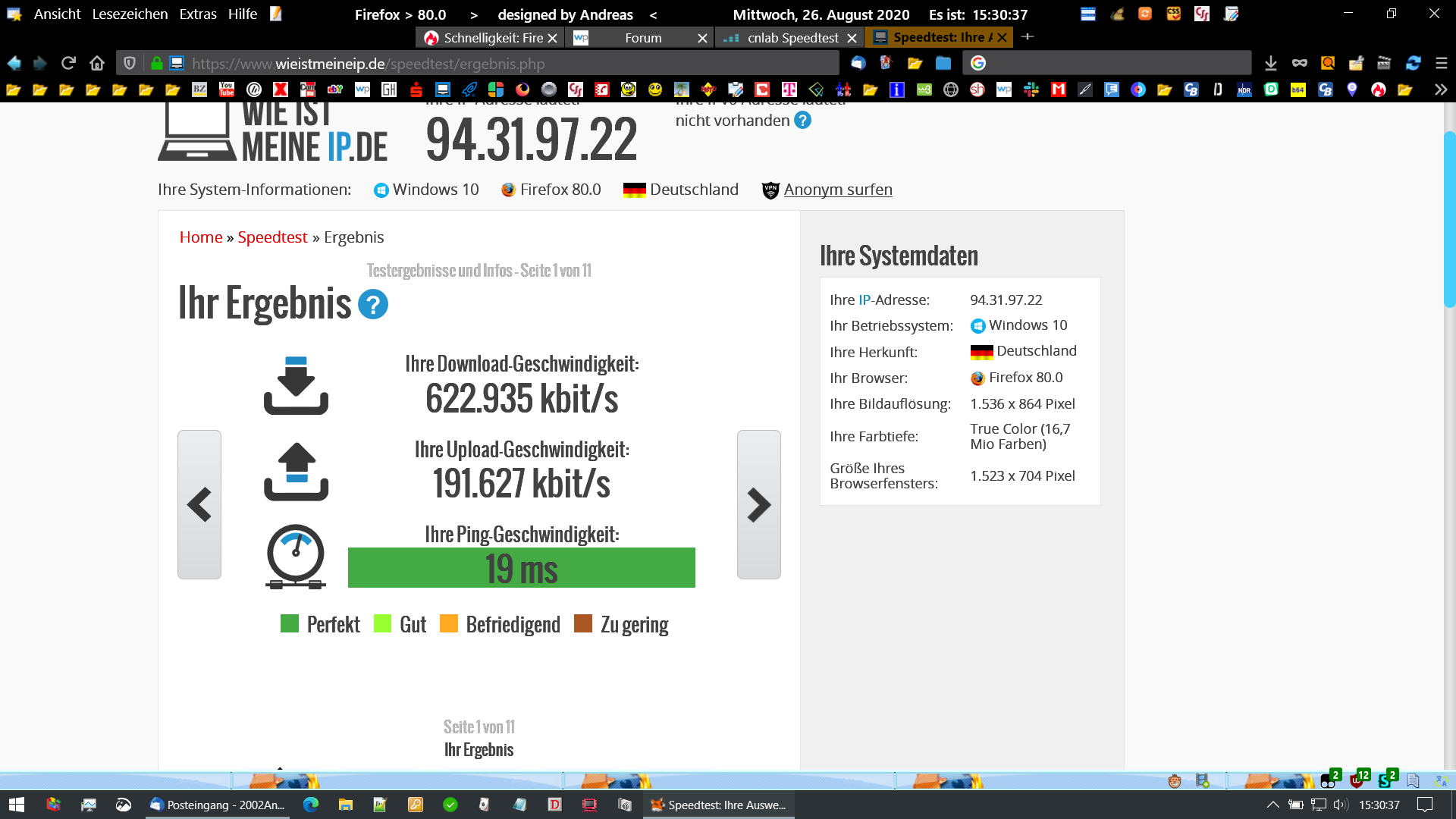This screenshot has height=819, width=1456.
Task: Click the green 19 ms ping bar
Action: (x=521, y=568)
